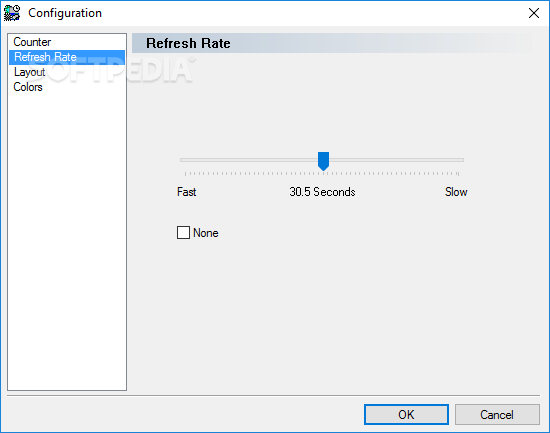Viewport: 550px width, 433px height.
Task: Click empty area below Colors in list
Action: (x=67, y=239)
